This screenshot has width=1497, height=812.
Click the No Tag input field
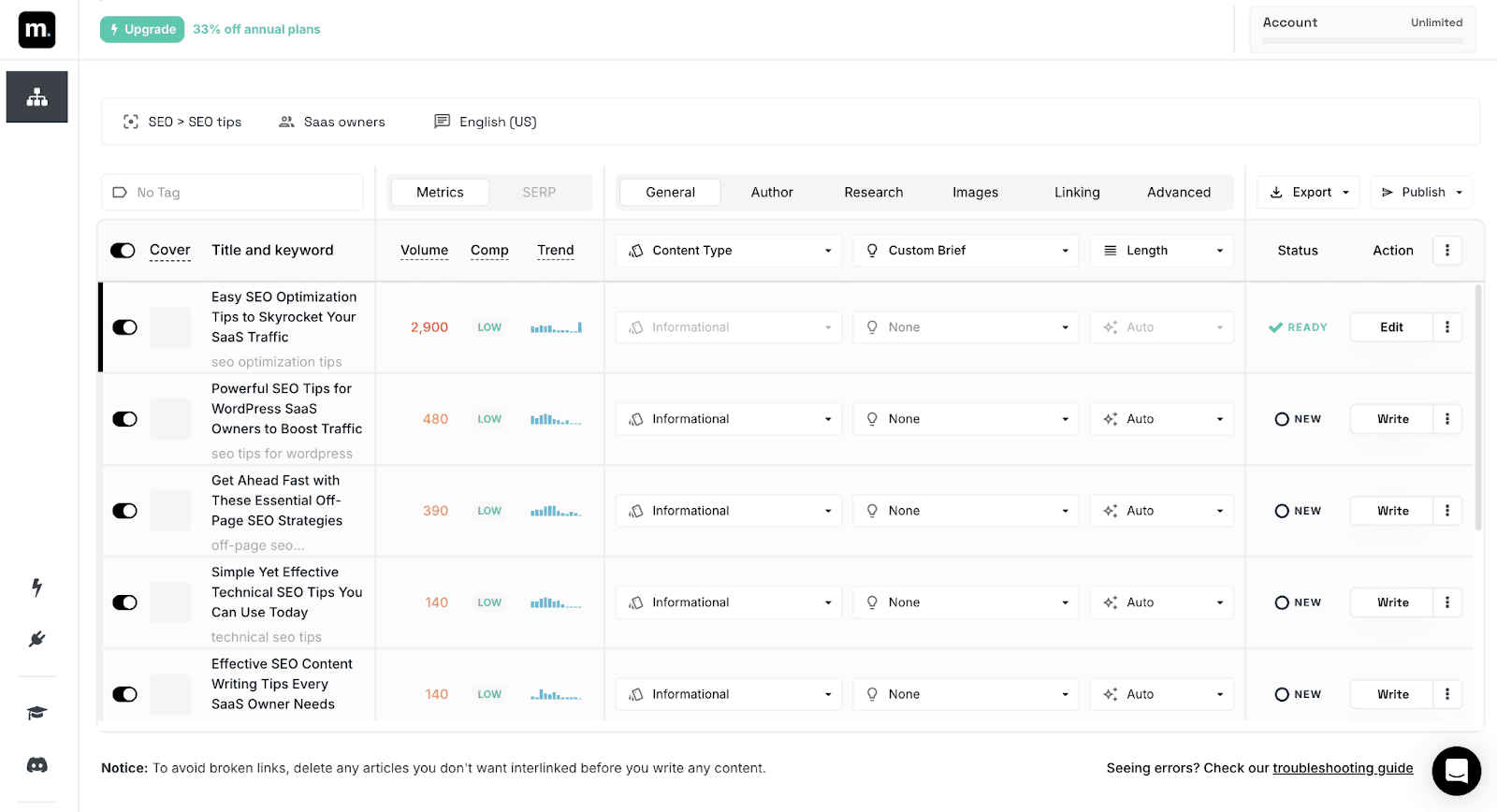[x=232, y=193]
